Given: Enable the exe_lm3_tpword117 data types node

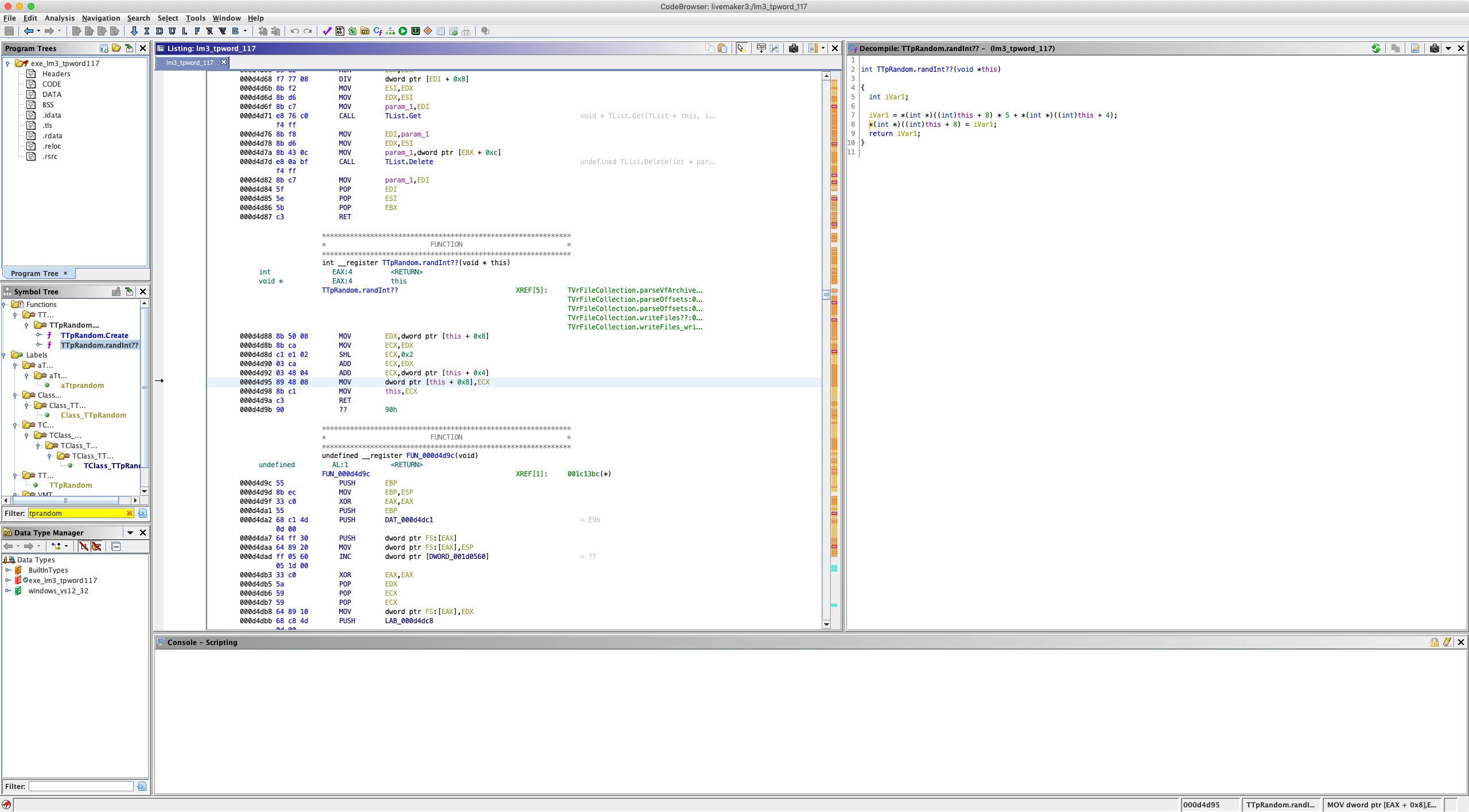Looking at the screenshot, I should (x=8, y=580).
